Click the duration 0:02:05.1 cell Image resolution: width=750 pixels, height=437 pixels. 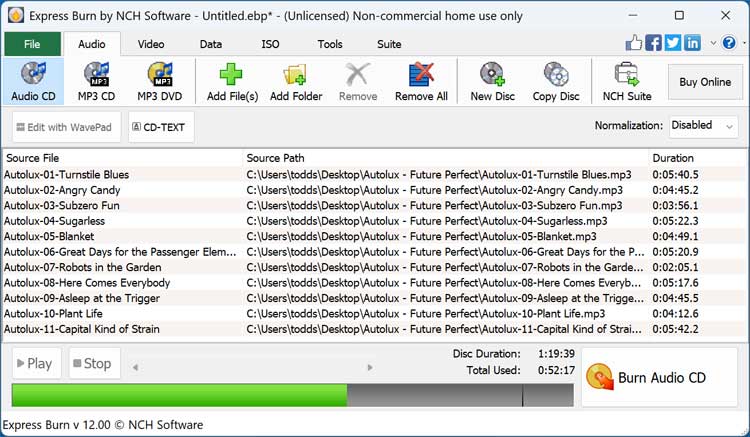675,267
